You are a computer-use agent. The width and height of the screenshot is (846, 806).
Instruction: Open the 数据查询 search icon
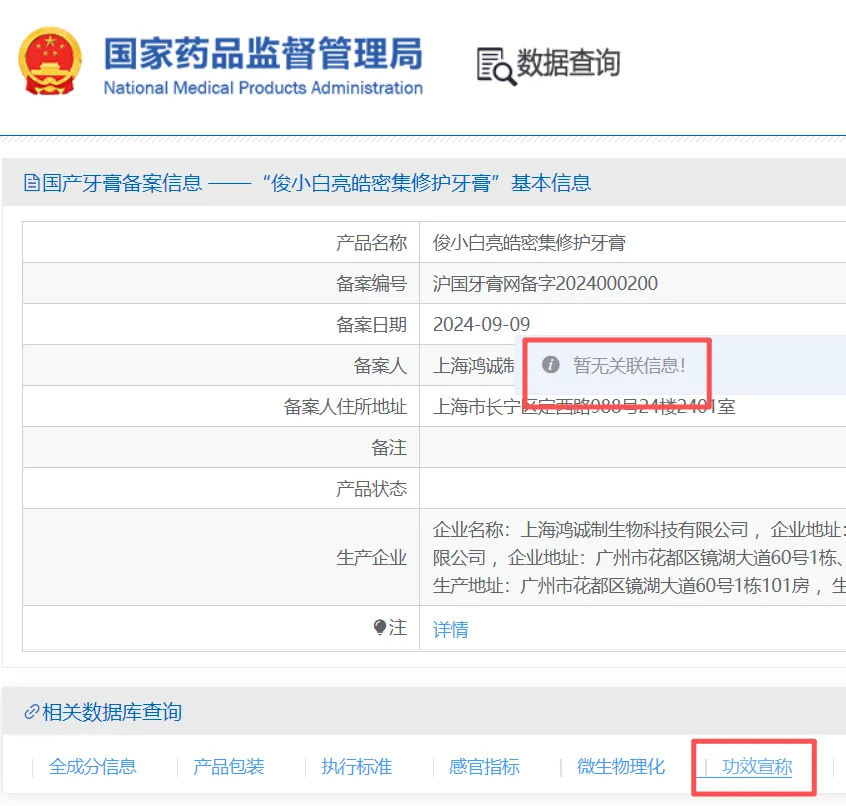(496, 66)
